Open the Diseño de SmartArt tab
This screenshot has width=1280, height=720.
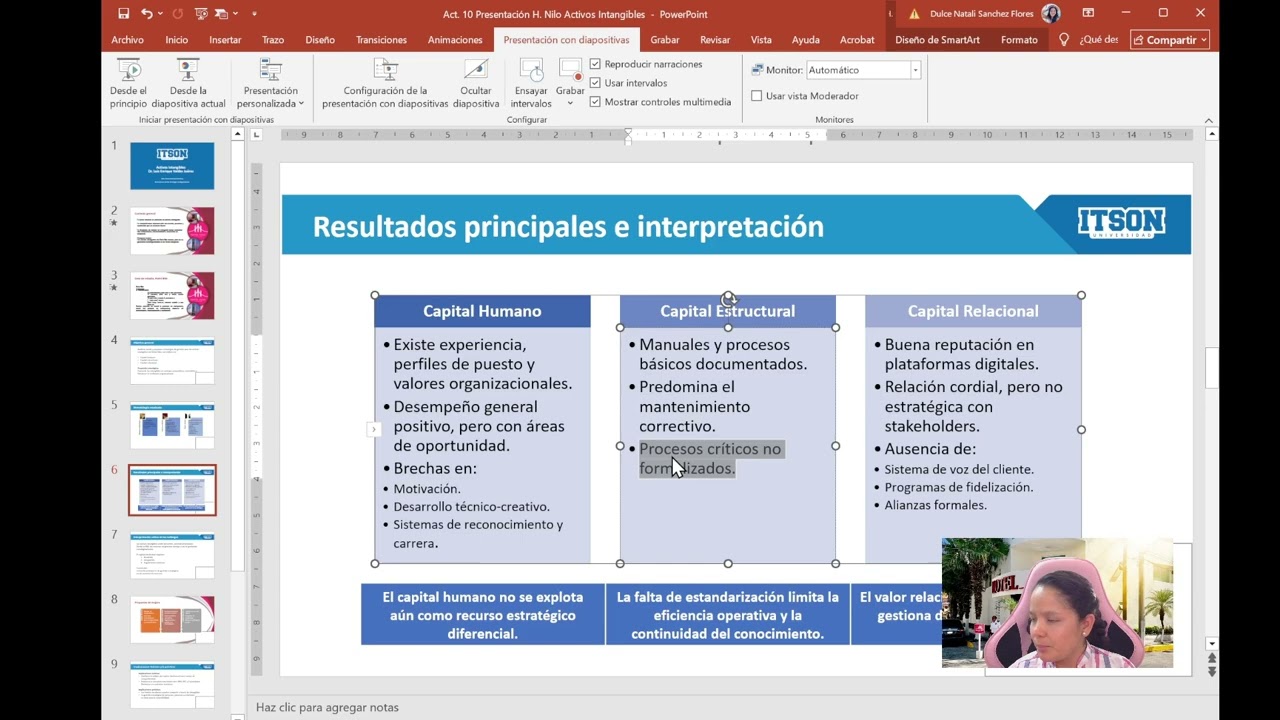pyautogui.click(x=937, y=40)
